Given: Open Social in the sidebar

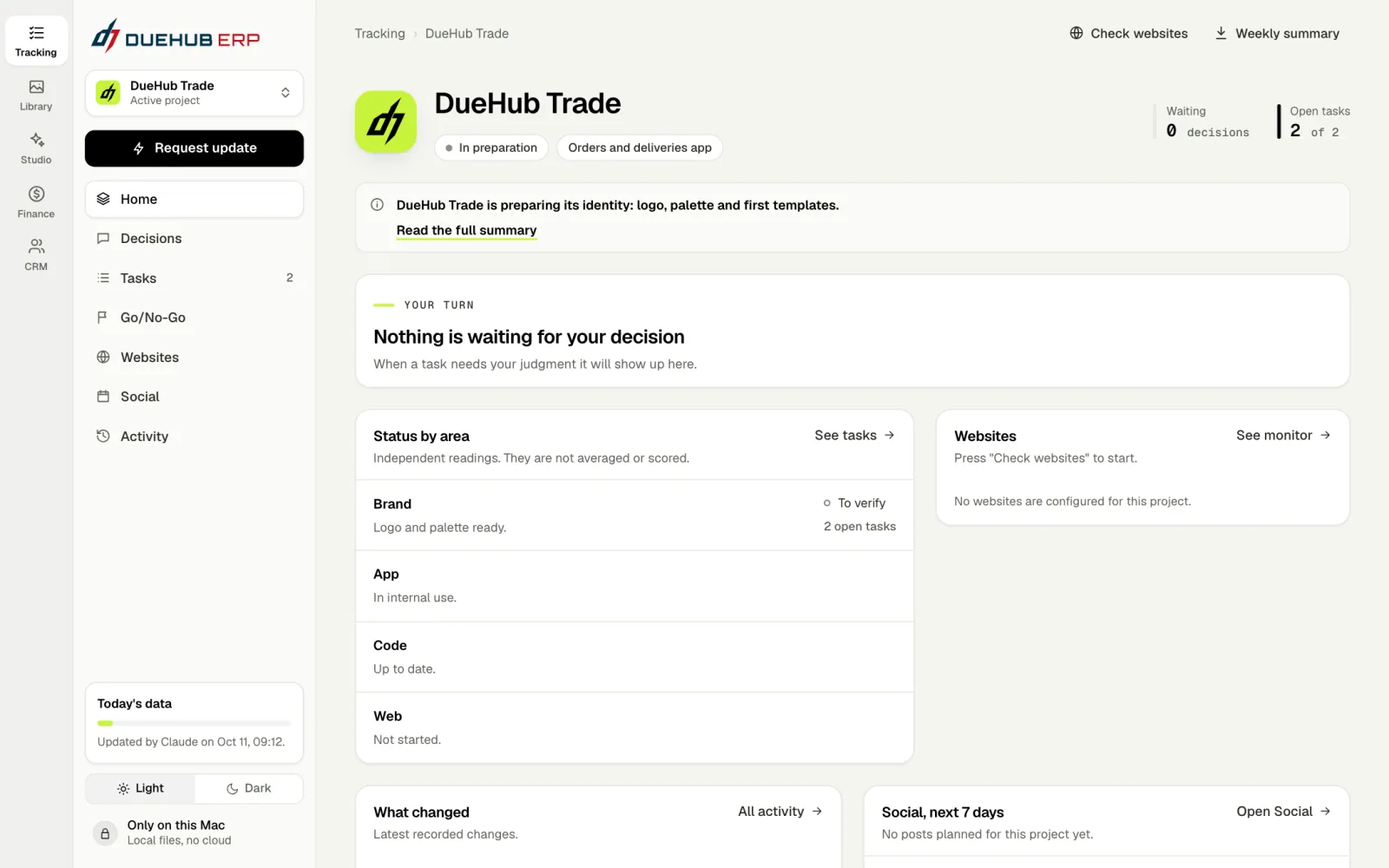Looking at the screenshot, I should pos(194,397).
